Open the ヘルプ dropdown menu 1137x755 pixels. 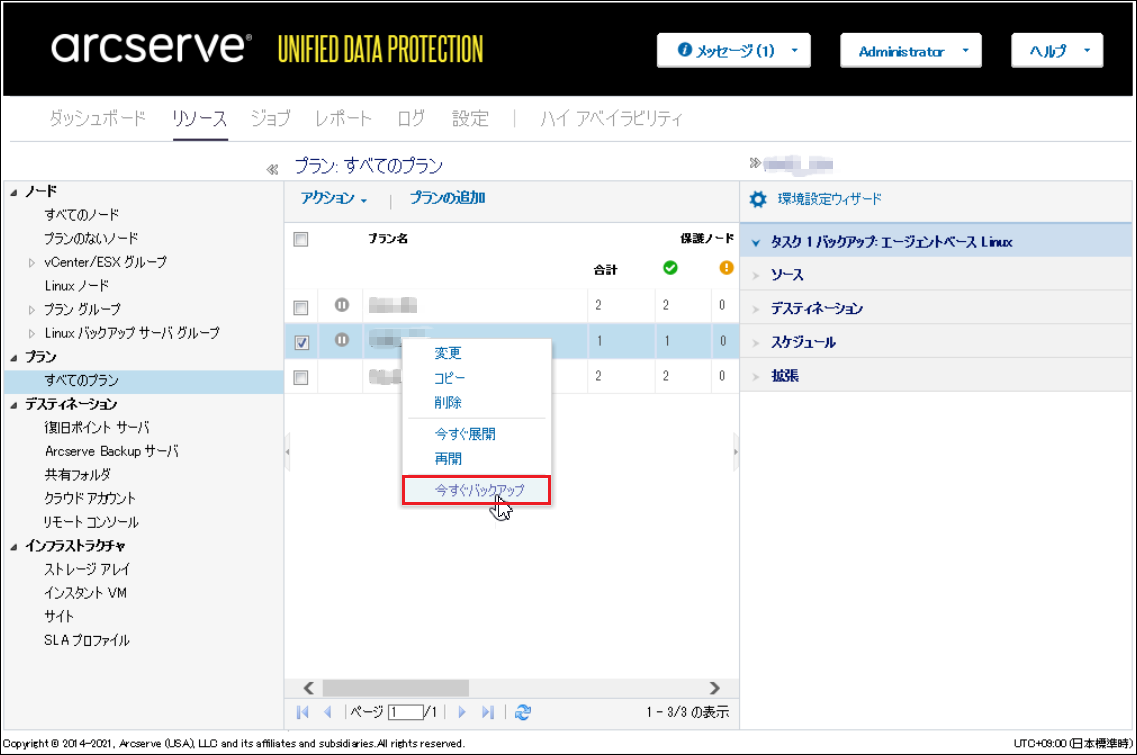1057,51
